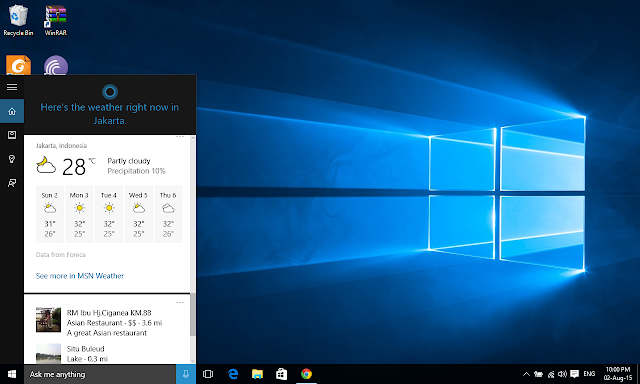The height and width of the screenshot is (384, 640).
Task: Click the Partly cloudy condition text
Action: tap(129, 161)
